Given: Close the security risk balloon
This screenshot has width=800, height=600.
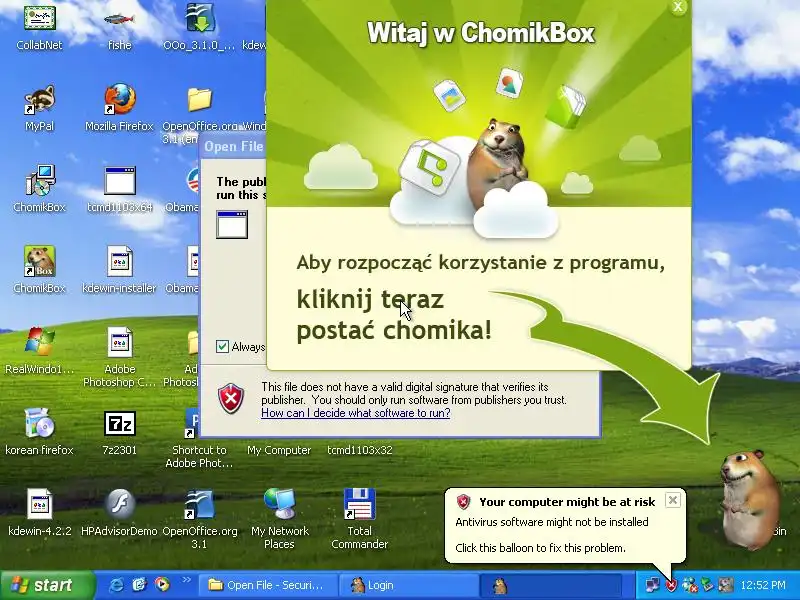Looking at the screenshot, I should [x=673, y=500].
